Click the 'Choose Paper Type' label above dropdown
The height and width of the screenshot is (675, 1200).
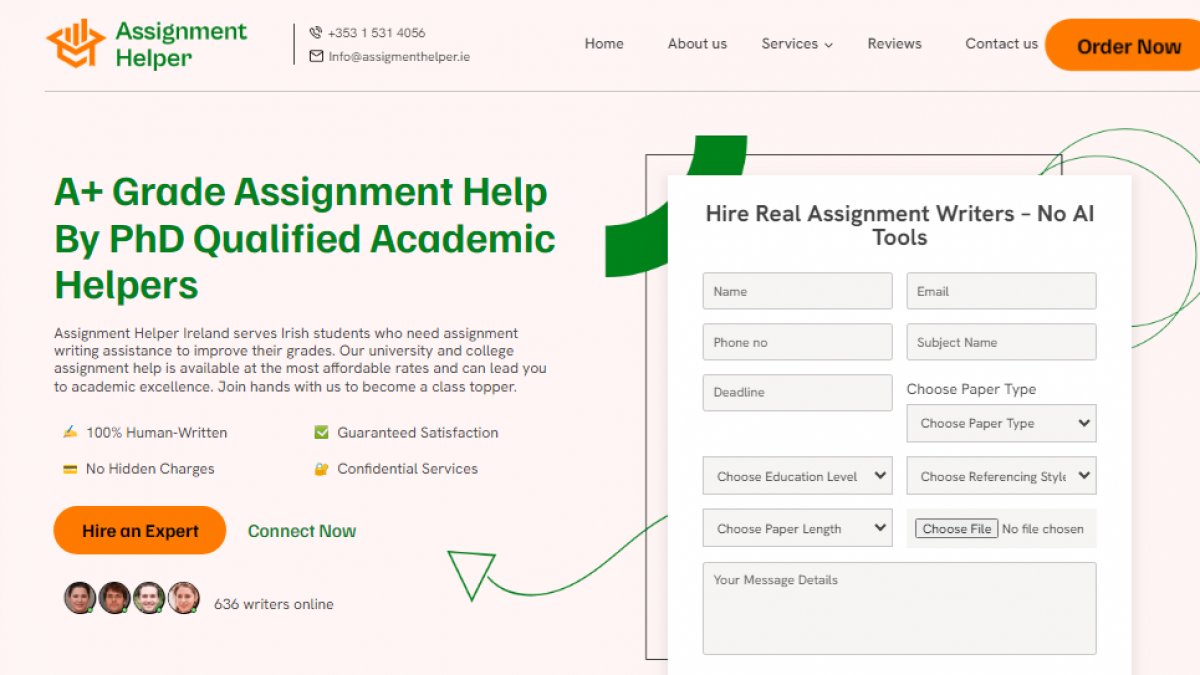click(x=971, y=389)
